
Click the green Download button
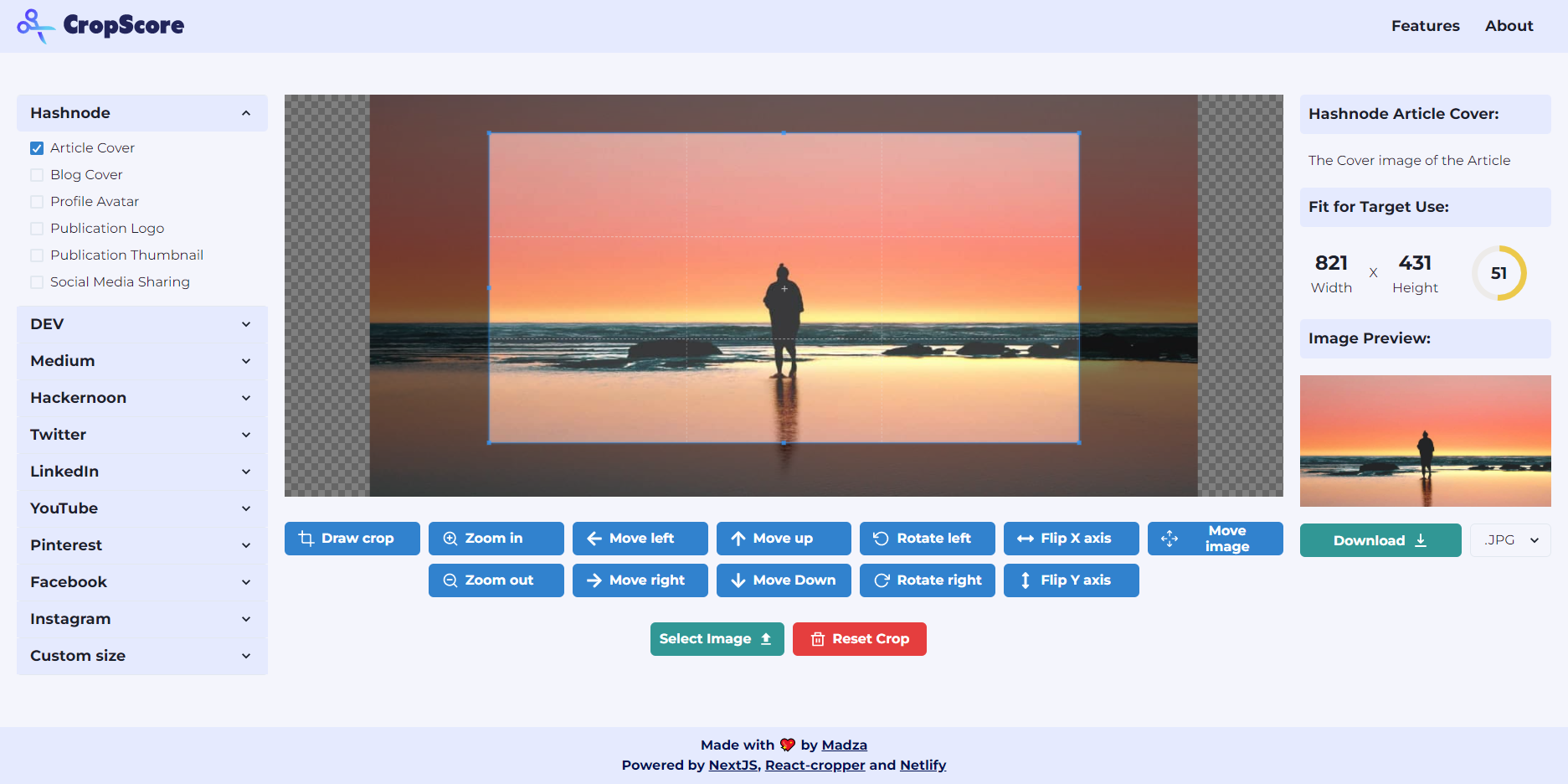pos(1380,540)
